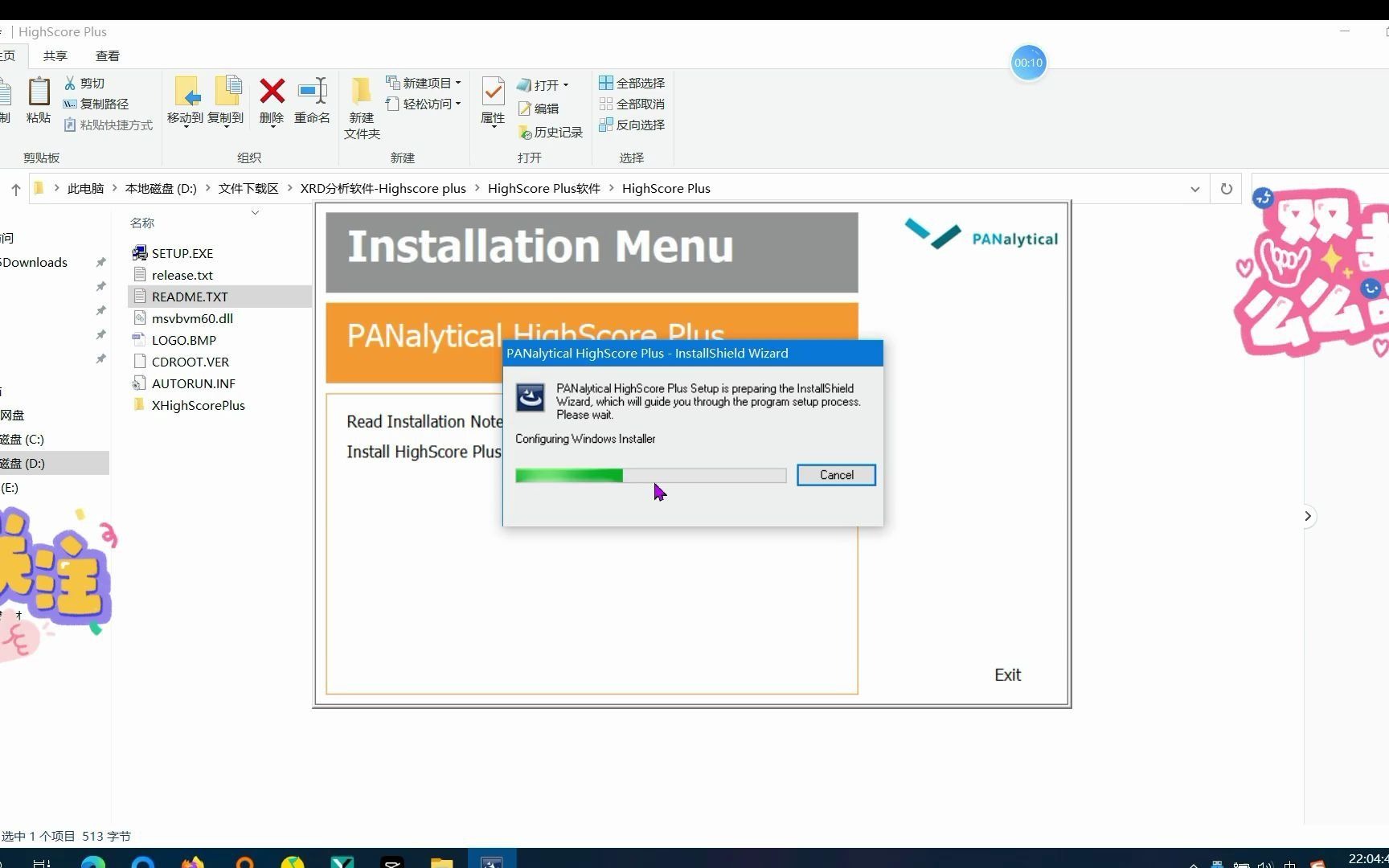This screenshot has width=1389, height=868.
Task: Click the 00:10 recording timer bubble
Action: (1028, 63)
